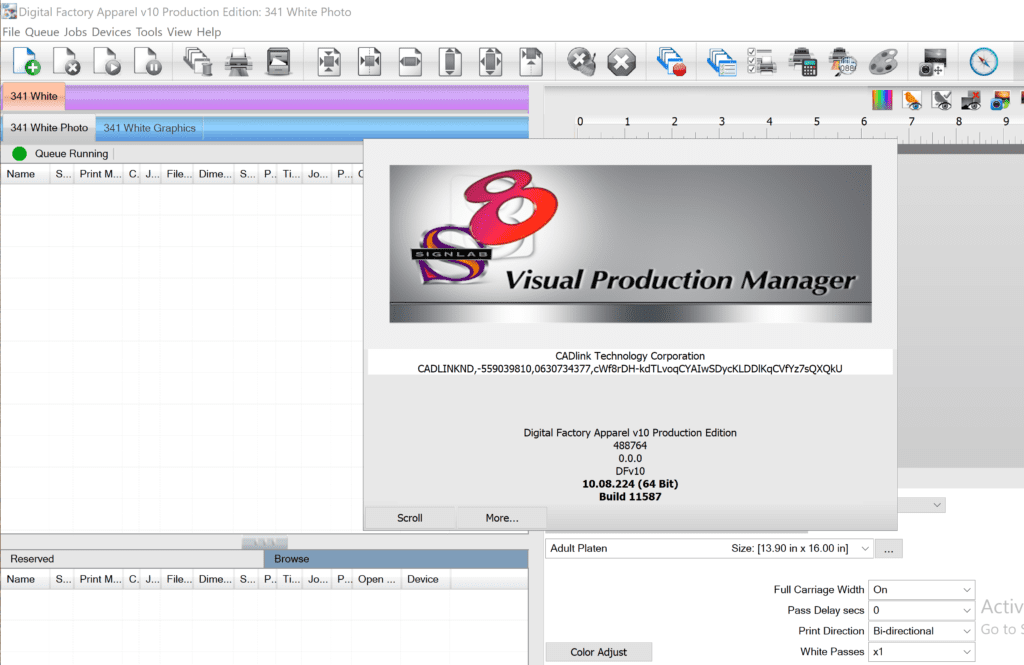1024x665 pixels.
Task: Open the compass icon in the toolbar
Action: [984, 62]
